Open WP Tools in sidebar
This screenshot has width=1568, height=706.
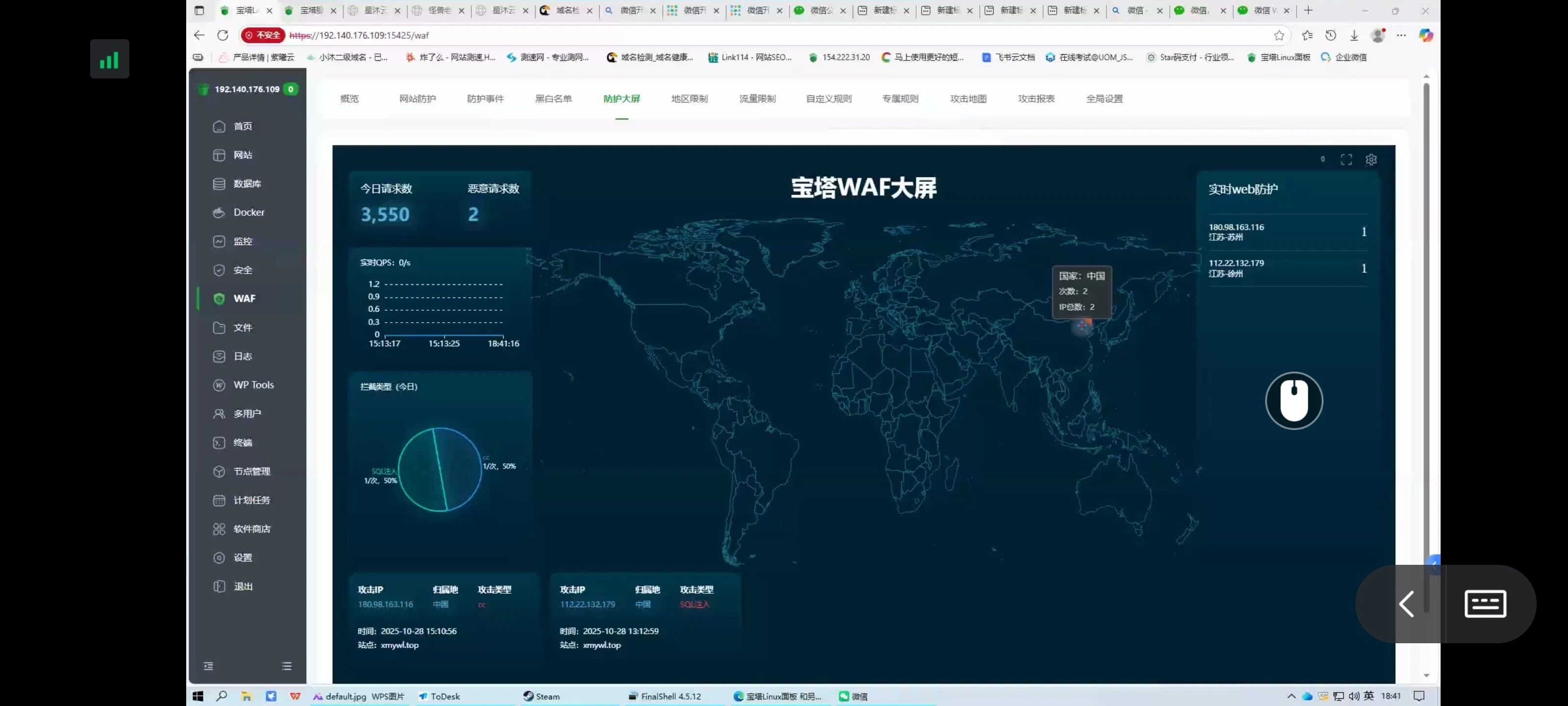click(253, 385)
